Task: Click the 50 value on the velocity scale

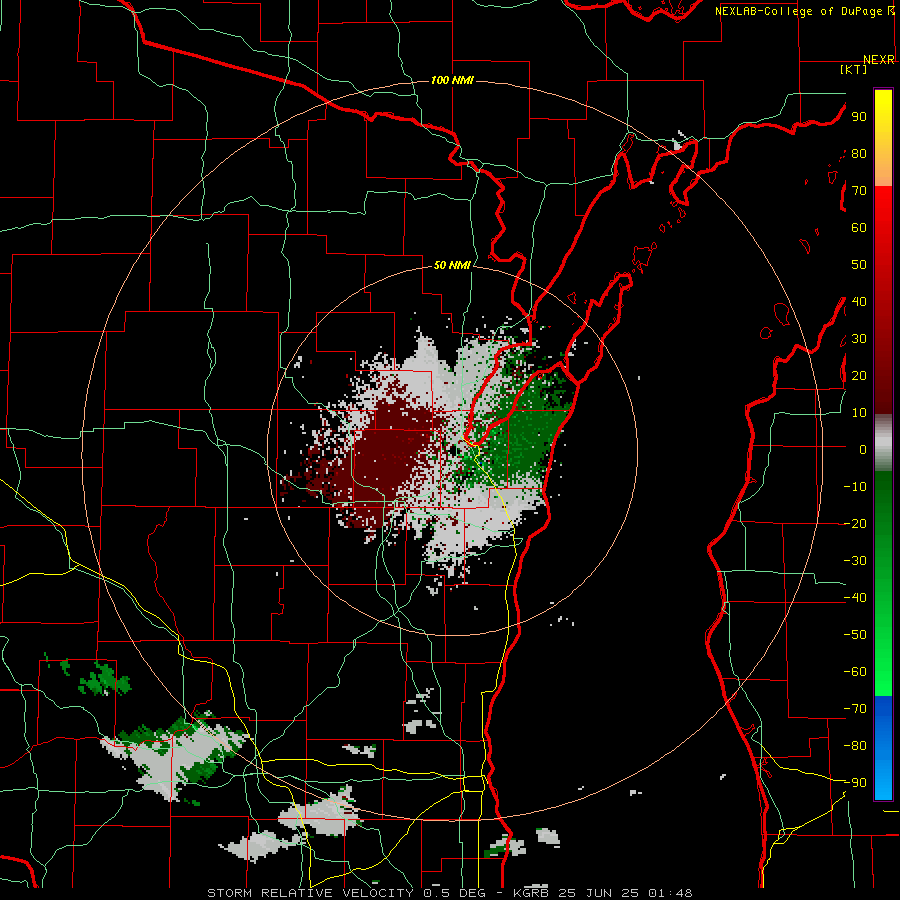Action: click(859, 265)
